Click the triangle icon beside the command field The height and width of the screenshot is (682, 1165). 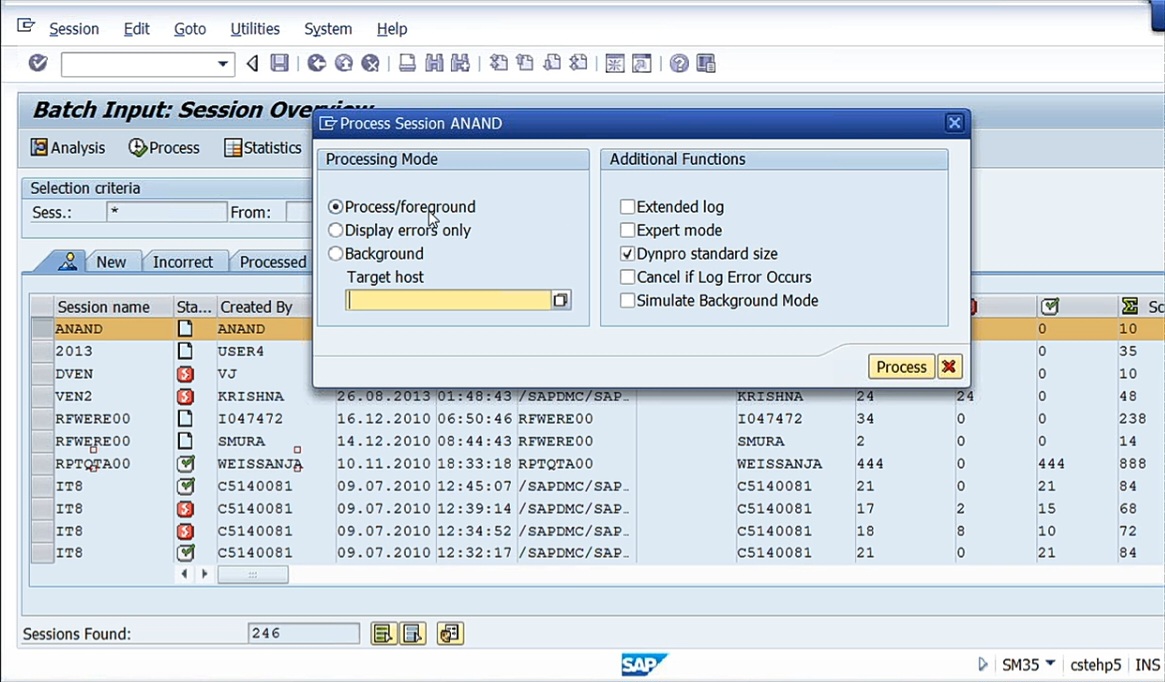253,64
